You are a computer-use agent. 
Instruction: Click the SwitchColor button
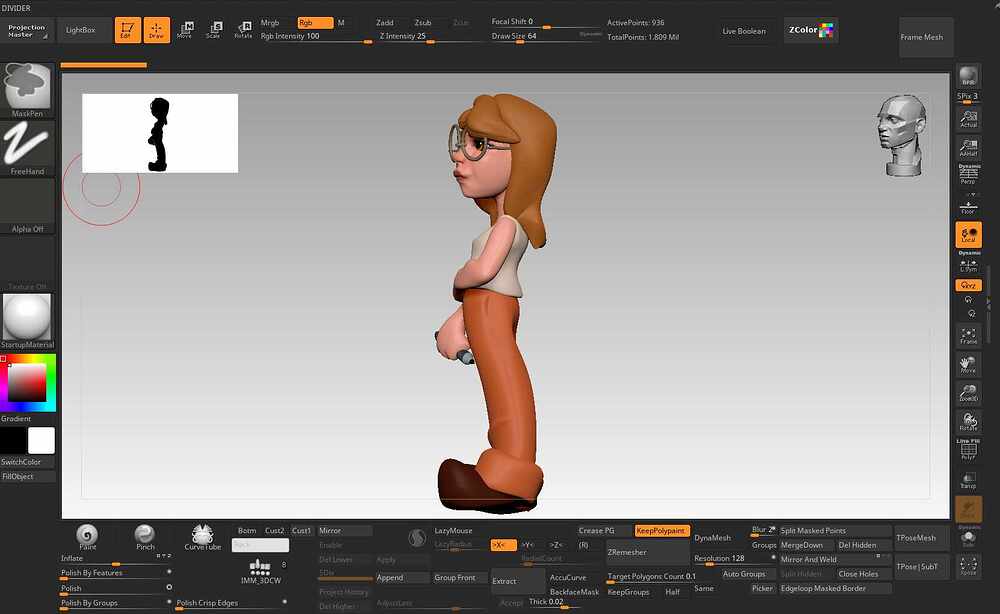coord(27,462)
